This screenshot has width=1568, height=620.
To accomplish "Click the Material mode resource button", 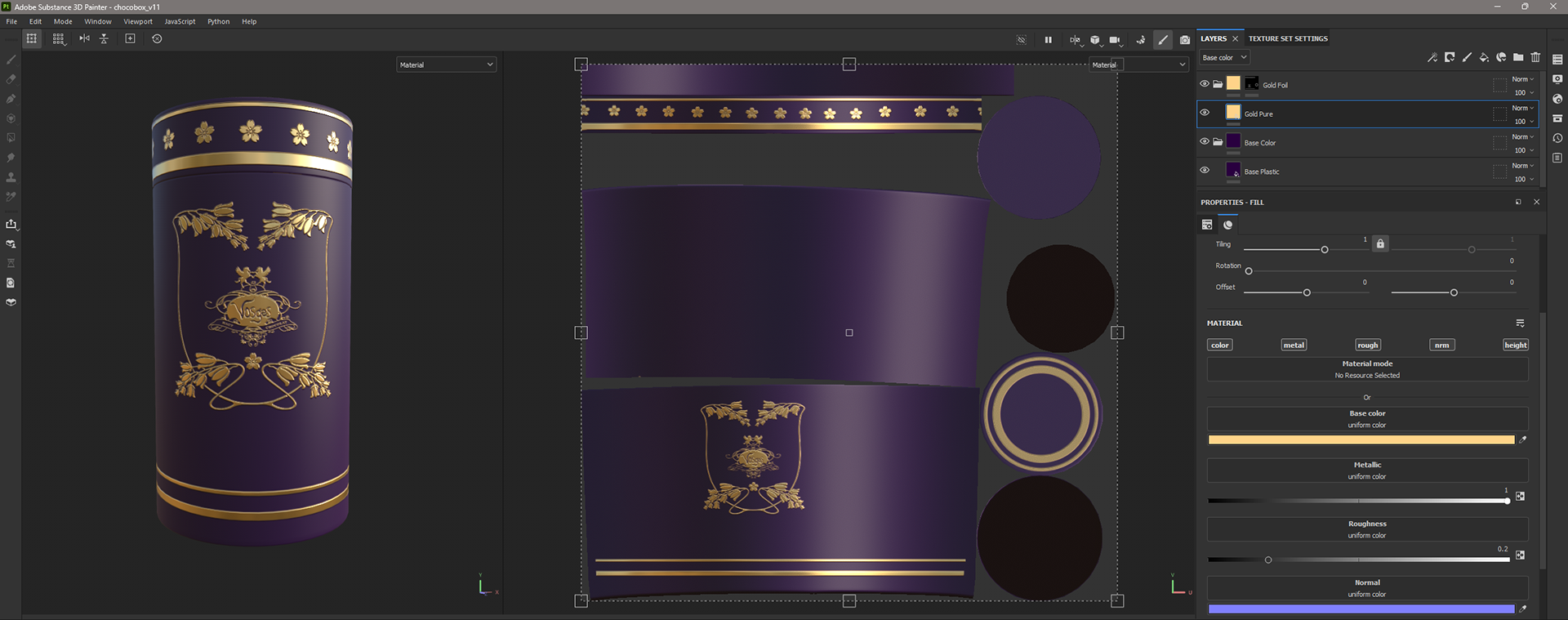I will pyautogui.click(x=1367, y=369).
